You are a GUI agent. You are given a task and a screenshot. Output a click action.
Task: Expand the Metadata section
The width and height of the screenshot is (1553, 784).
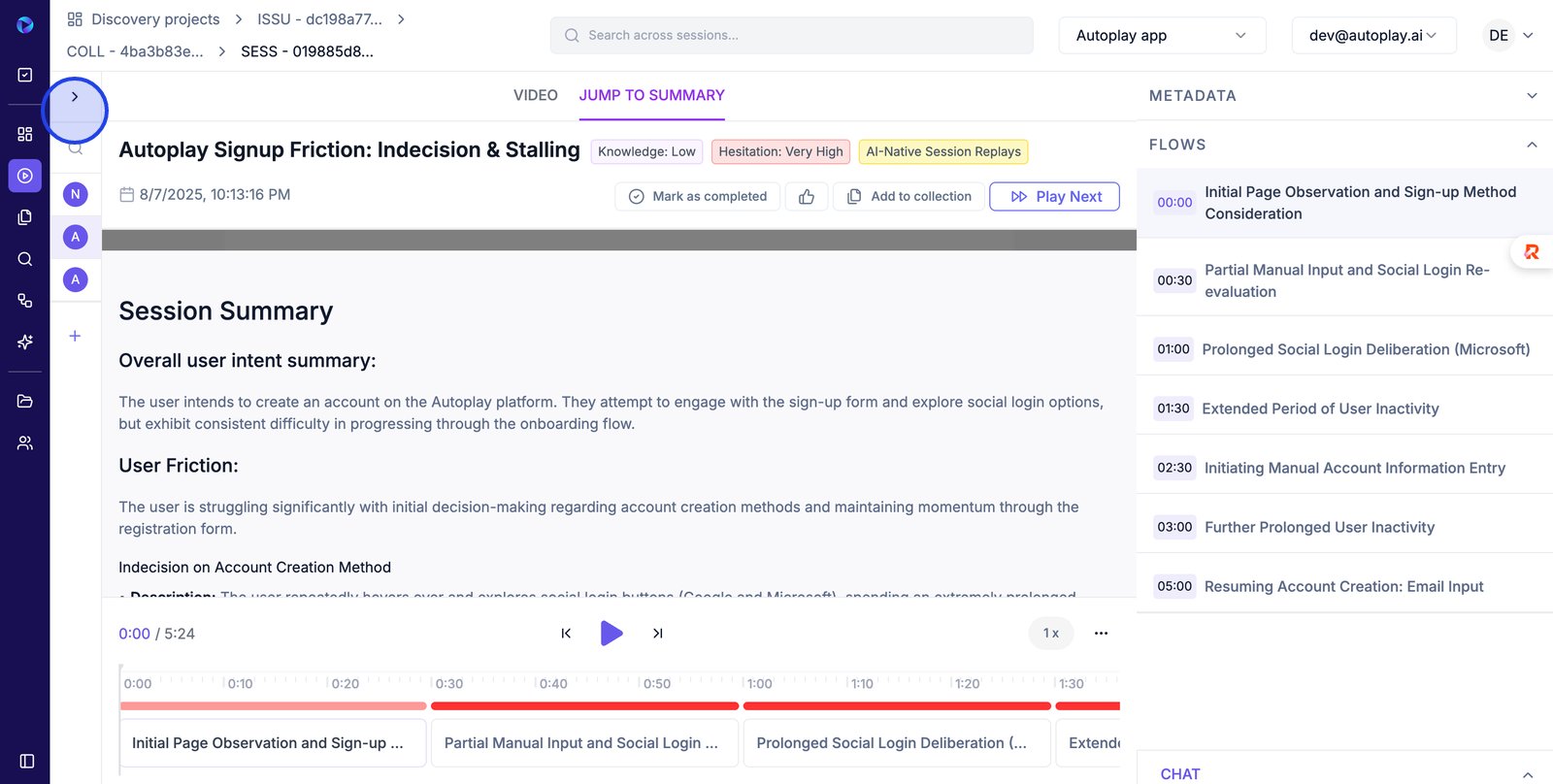point(1532,96)
